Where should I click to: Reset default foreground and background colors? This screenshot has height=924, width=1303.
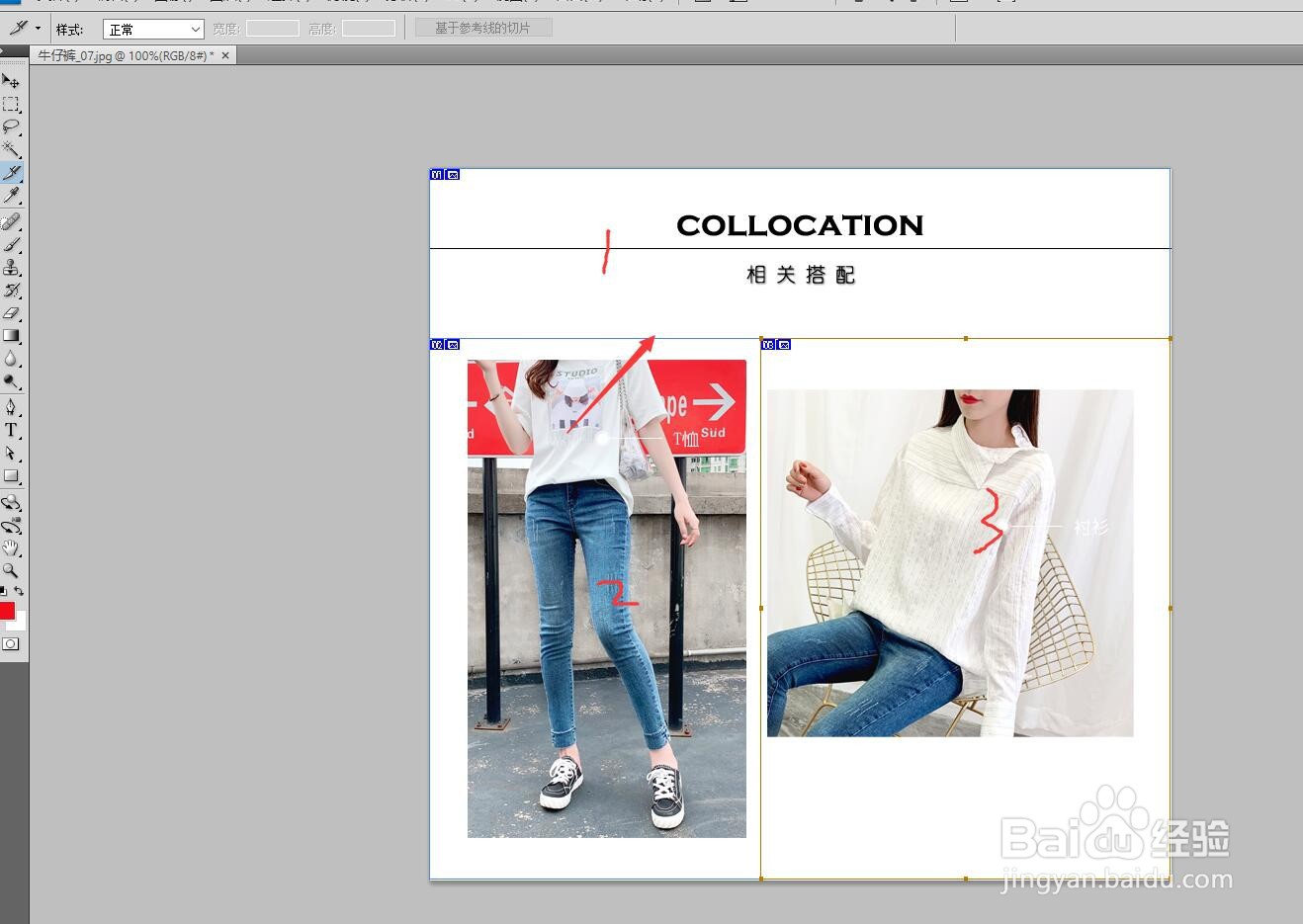coord(4,591)
